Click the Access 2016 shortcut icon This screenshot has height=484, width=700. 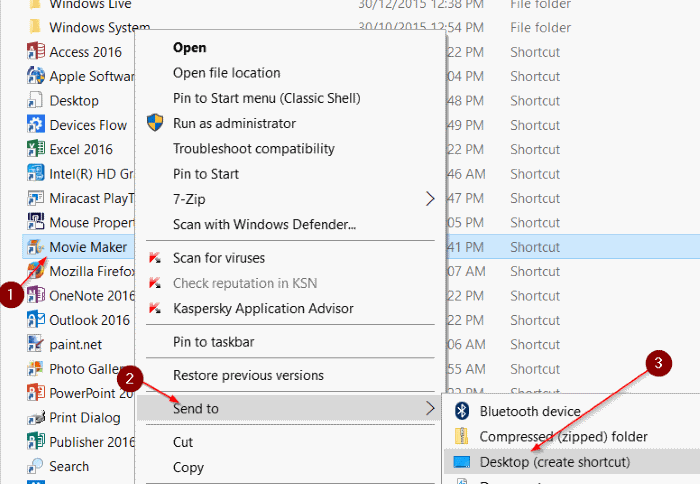[36, 52]
